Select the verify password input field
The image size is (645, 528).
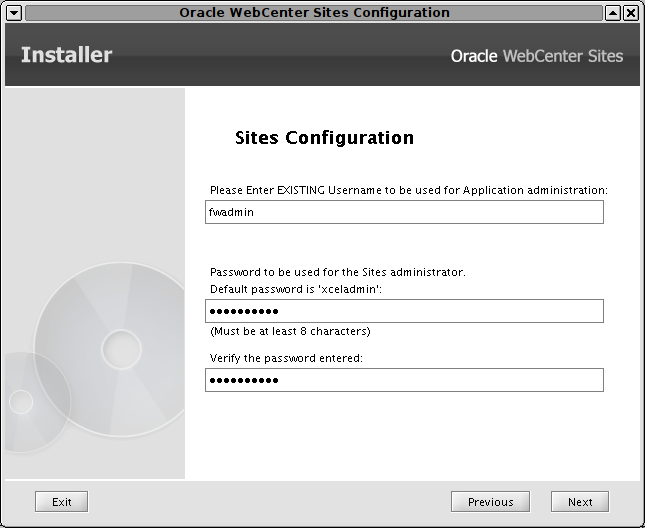tap(404, 380)
